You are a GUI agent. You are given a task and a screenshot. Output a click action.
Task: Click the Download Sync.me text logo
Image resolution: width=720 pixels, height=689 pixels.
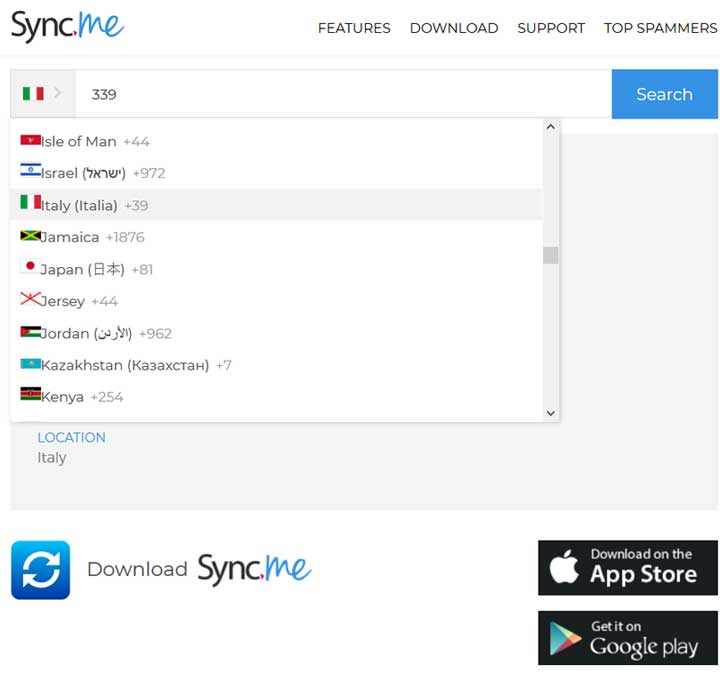pos(200,570)
